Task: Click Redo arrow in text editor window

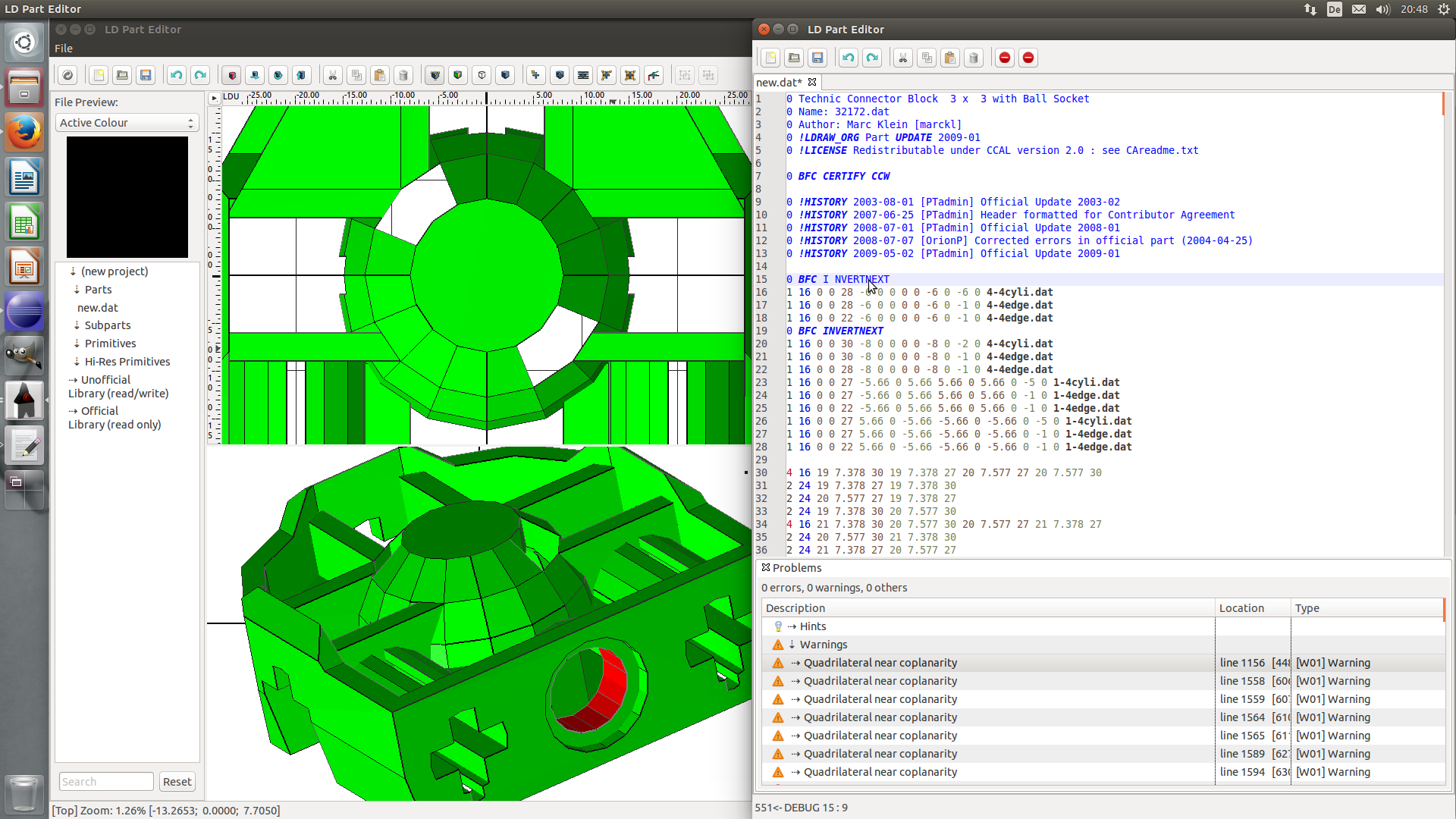Action: click(872, 58)
